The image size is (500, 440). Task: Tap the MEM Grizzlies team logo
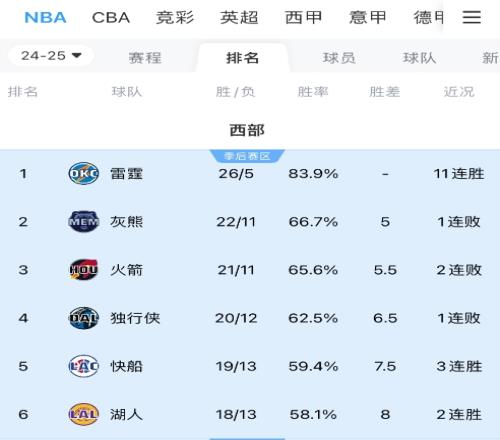click(x=83, y=222)
